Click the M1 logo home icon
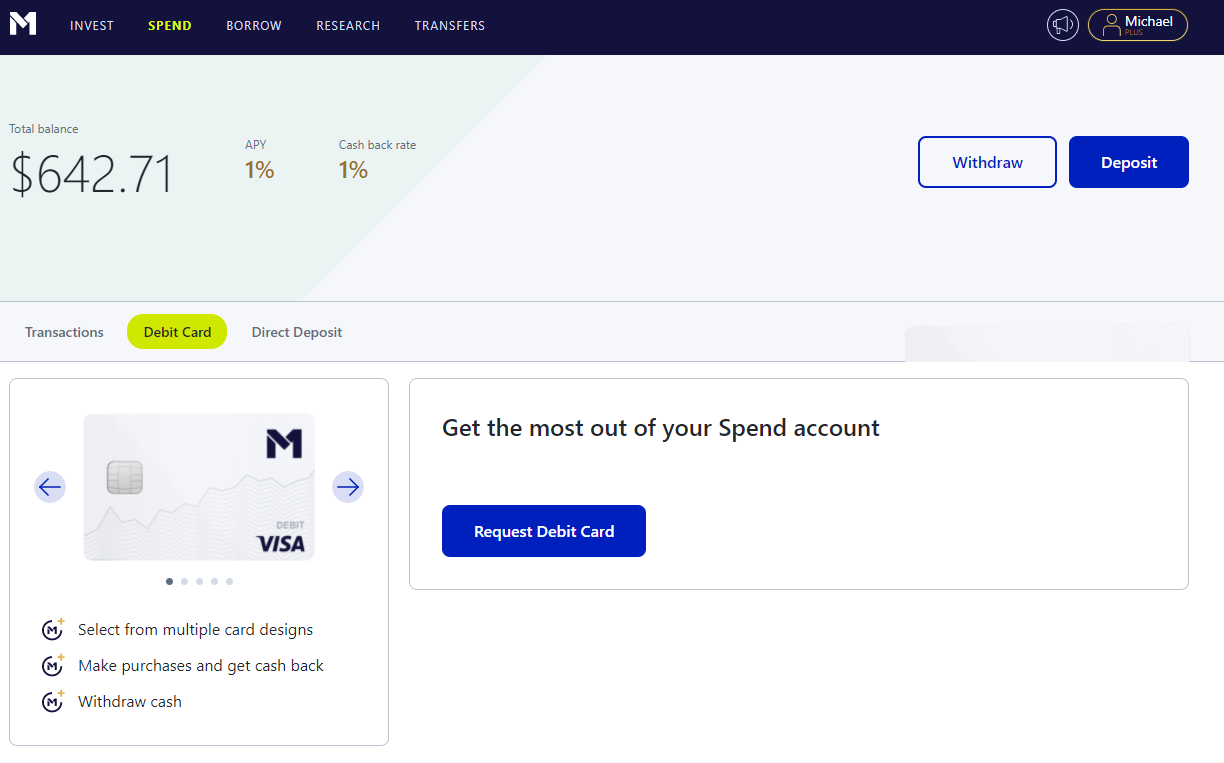This screenshot has width=1224, height=763. (x=23, y=24)
